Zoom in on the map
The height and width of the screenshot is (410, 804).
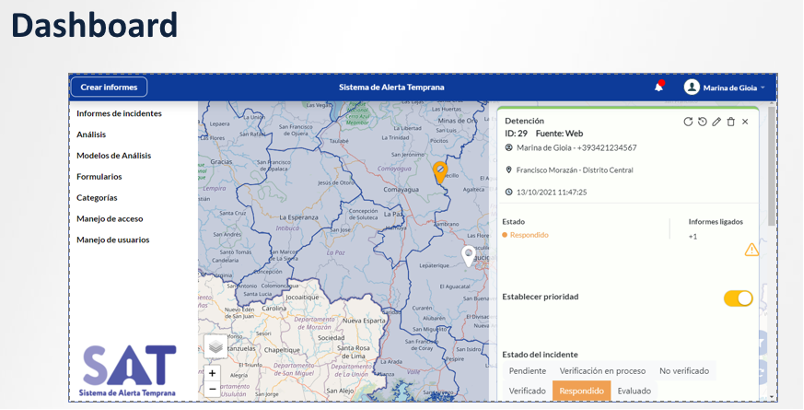(212, 373)
